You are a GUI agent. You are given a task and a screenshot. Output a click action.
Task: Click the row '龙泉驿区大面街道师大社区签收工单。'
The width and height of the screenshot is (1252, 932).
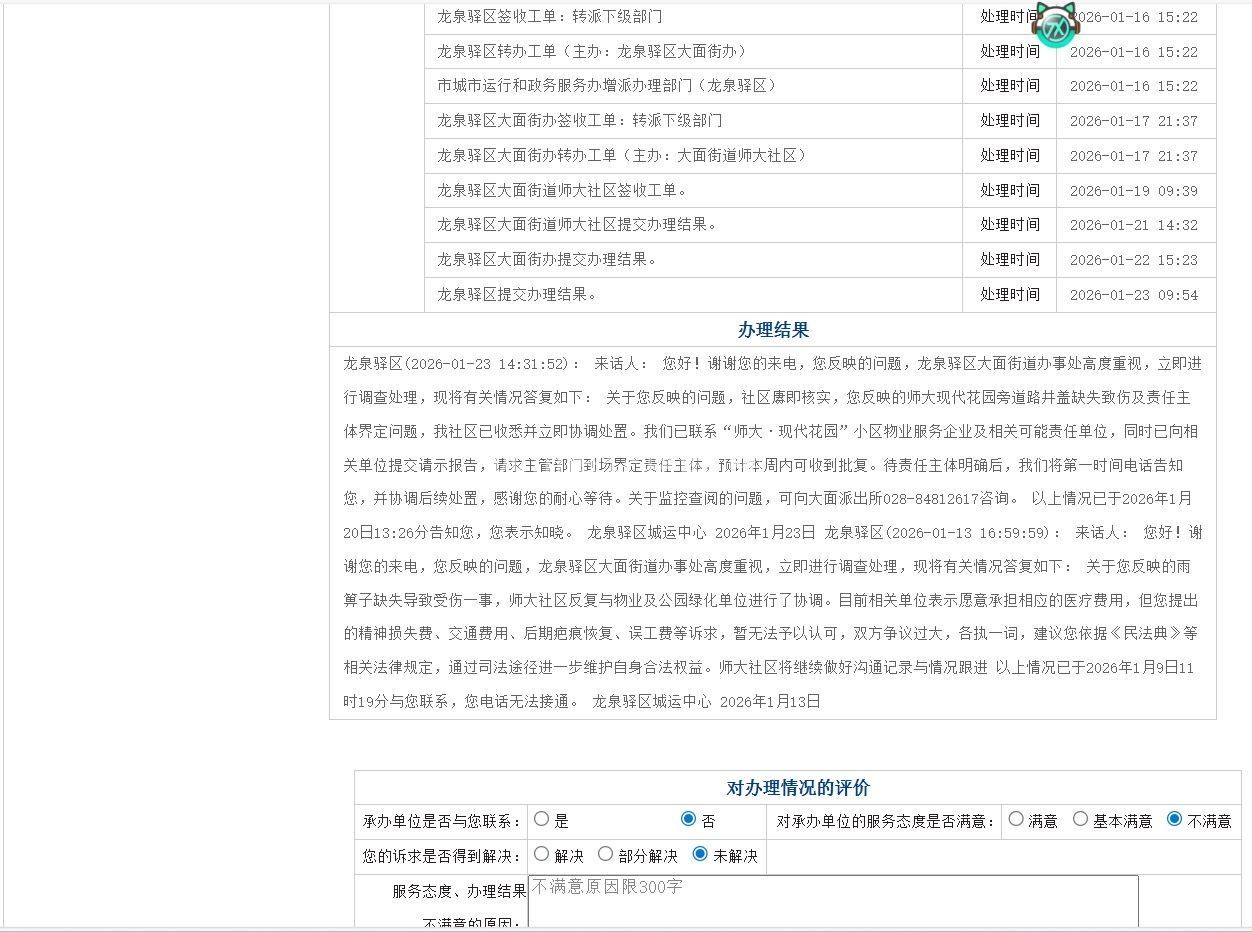pyautogui.click(x=561, y=191)
